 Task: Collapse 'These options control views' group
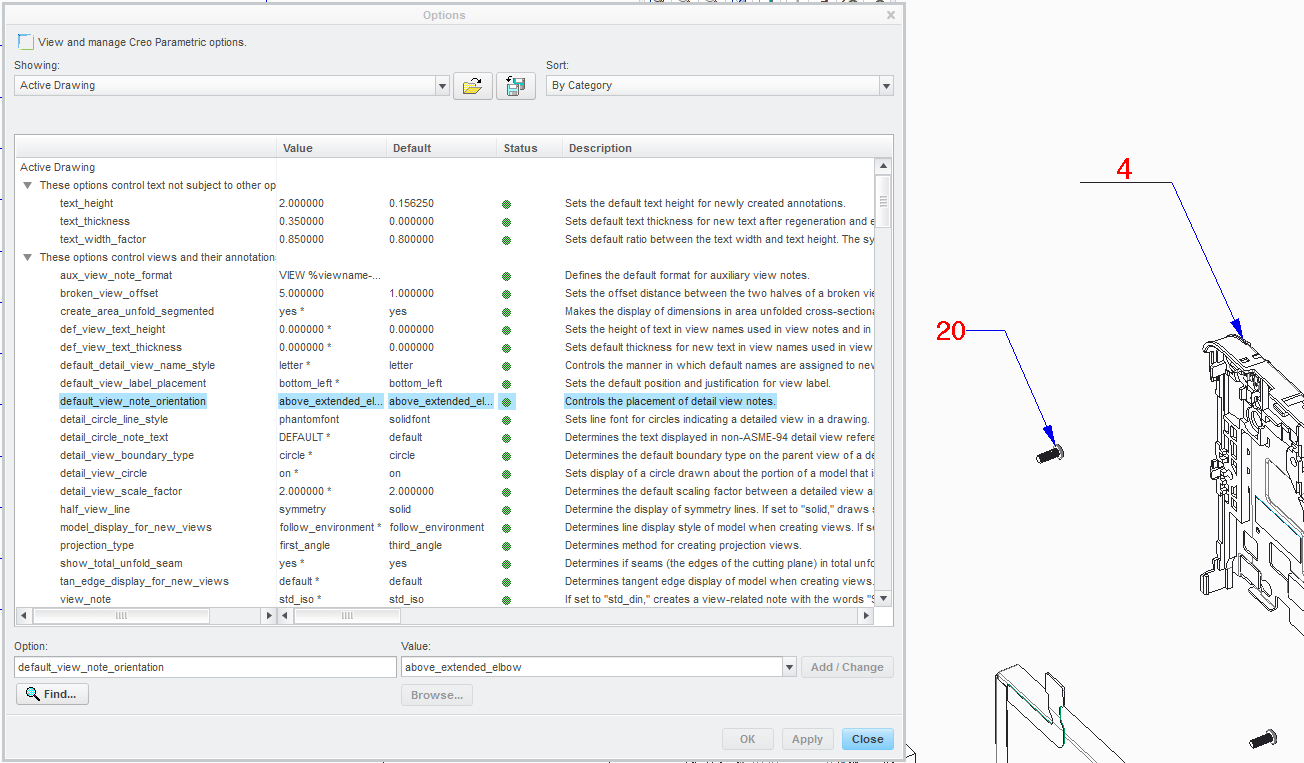27,258
